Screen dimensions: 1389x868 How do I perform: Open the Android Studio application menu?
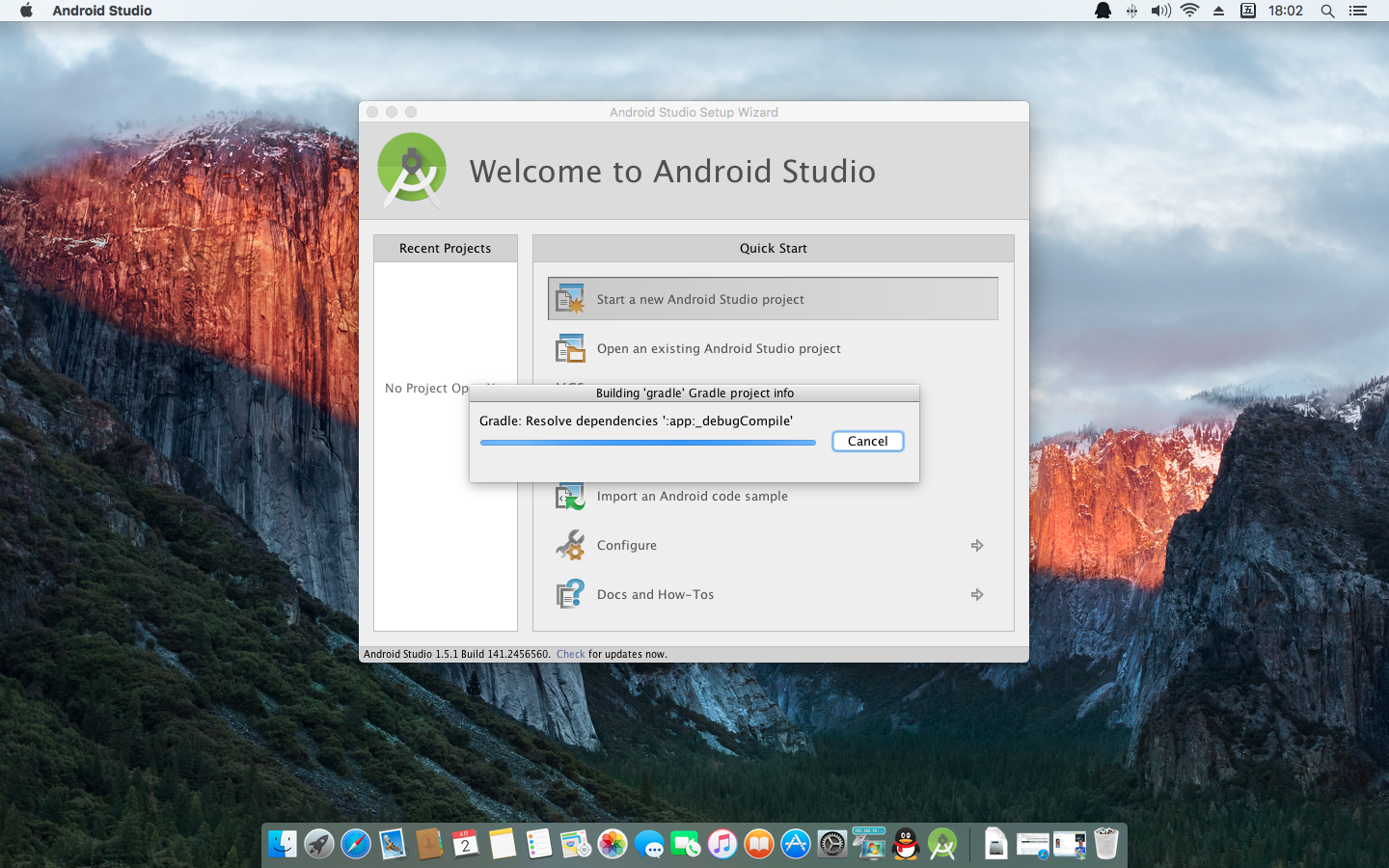[x=102, y=11]
